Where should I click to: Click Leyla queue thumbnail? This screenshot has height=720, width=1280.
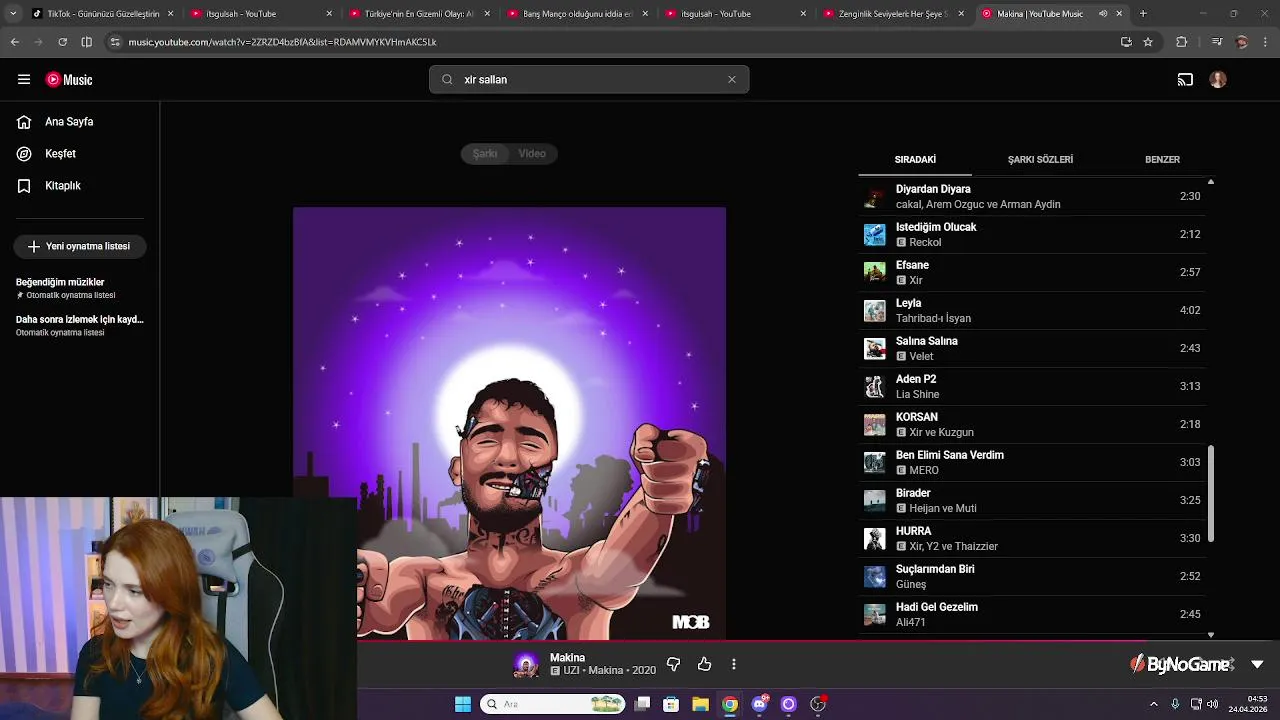tap(875, 310)
